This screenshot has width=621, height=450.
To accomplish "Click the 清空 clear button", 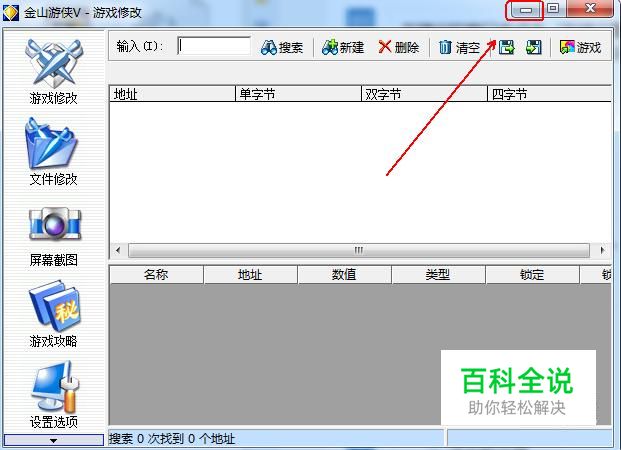I will click(459, 48).
